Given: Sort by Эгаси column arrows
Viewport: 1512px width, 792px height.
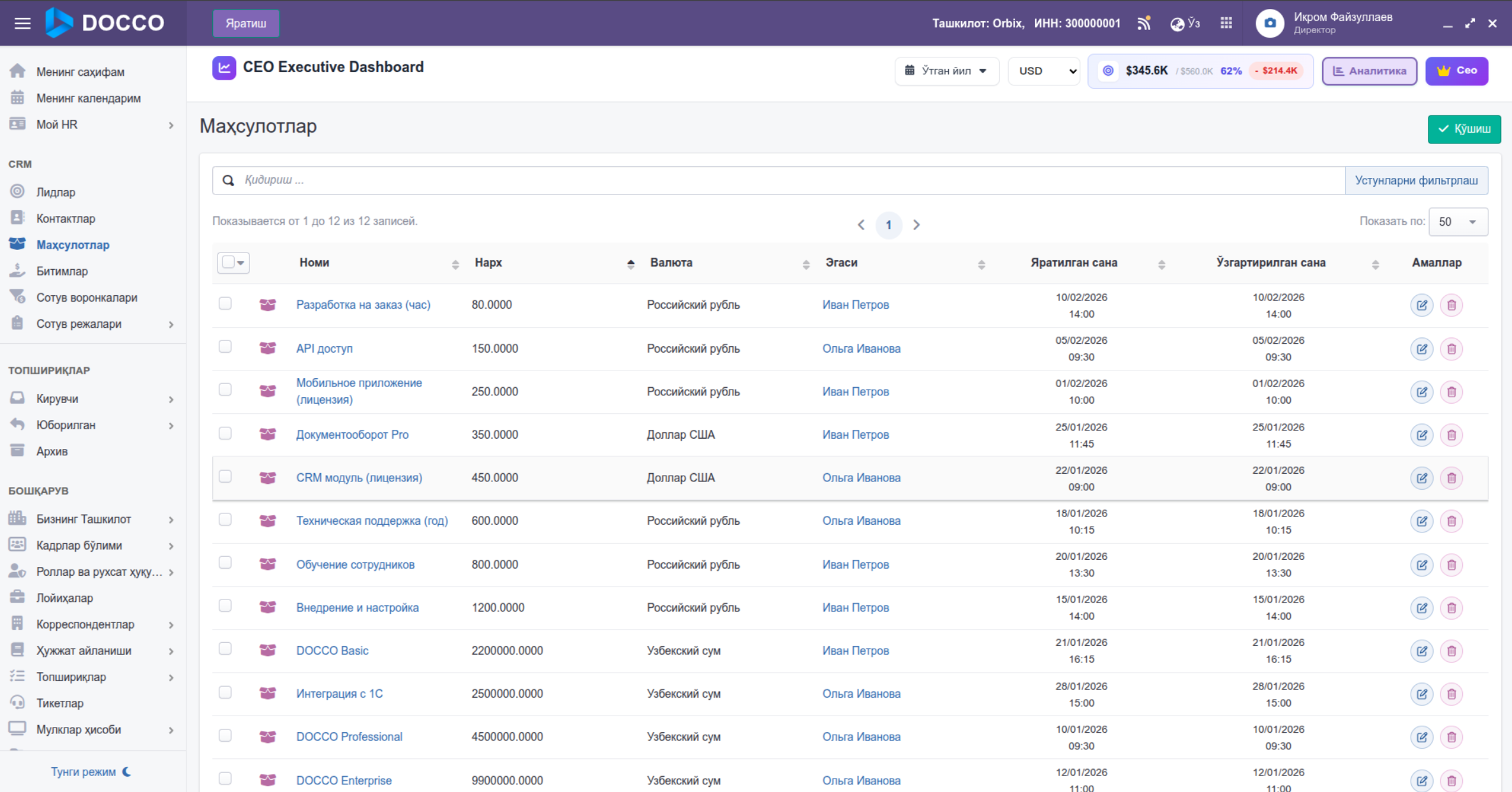Looking at the screenshot, I should point(981,264).
